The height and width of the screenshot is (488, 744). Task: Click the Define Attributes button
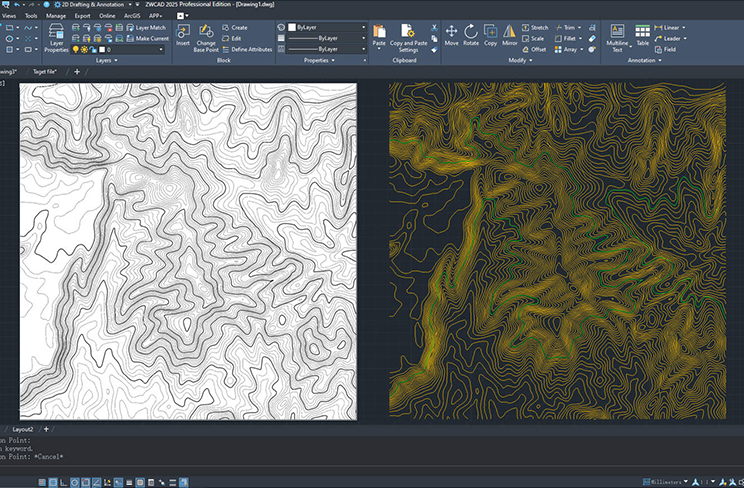(246, 48)
